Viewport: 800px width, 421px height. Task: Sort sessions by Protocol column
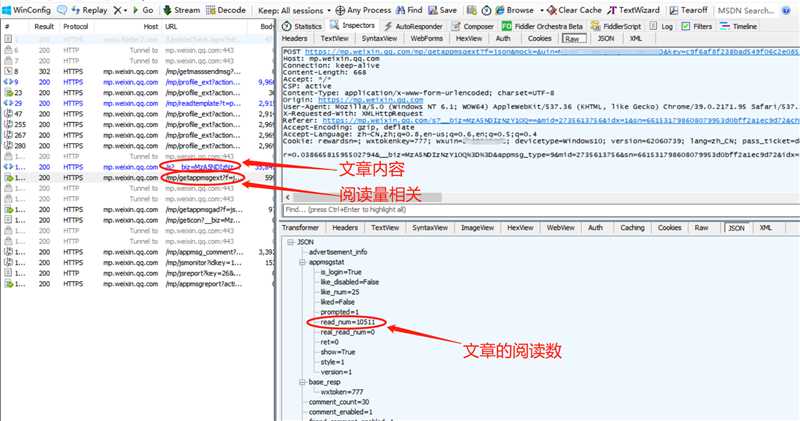click(76, 27)
